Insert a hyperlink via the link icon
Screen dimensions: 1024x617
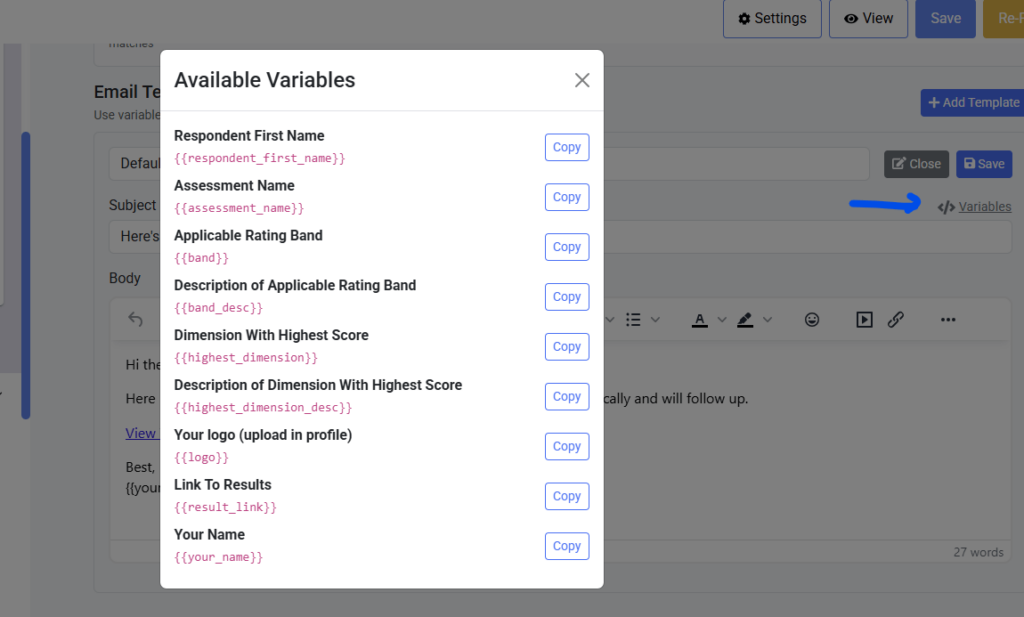click(x=896, y=319)
